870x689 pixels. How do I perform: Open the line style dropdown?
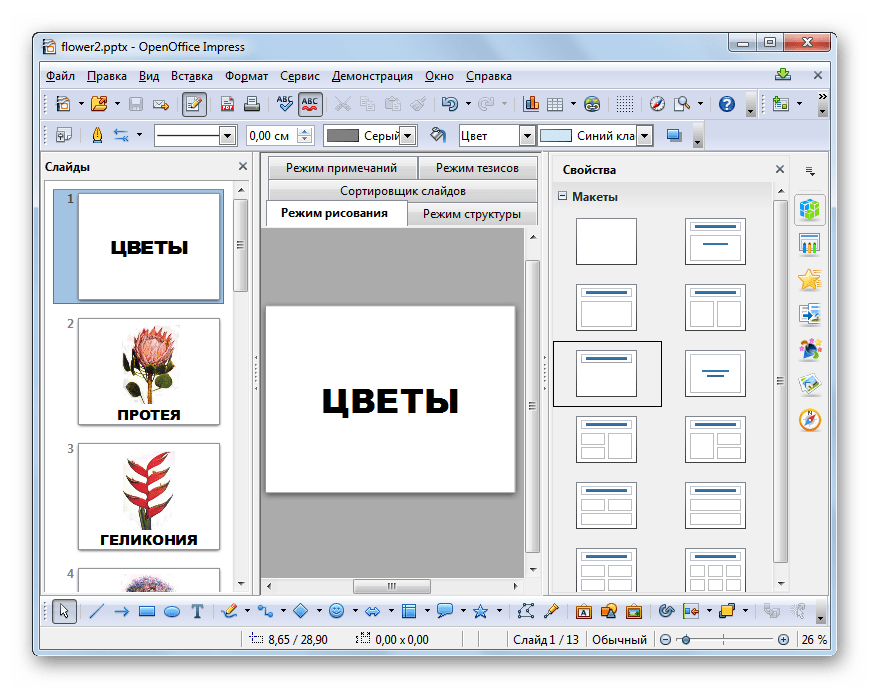pos(227,135)
